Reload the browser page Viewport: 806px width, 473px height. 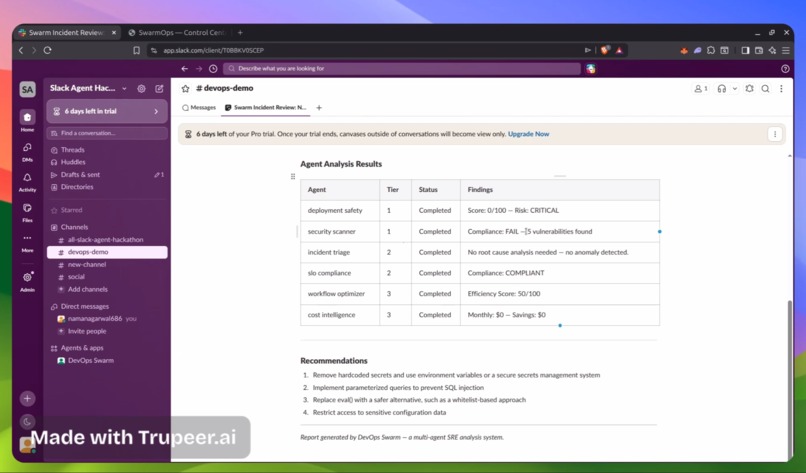point(48,50)
